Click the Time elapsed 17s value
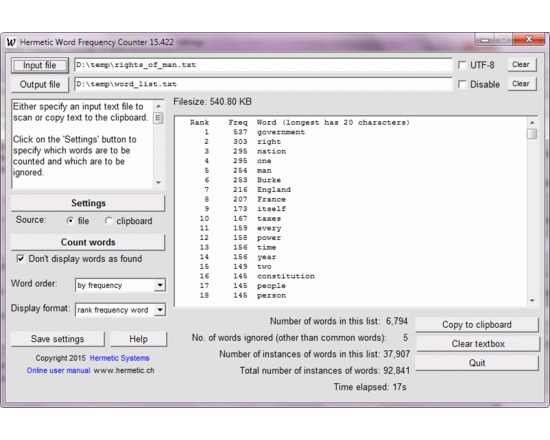The image size is (550, 440). [399, 387]
